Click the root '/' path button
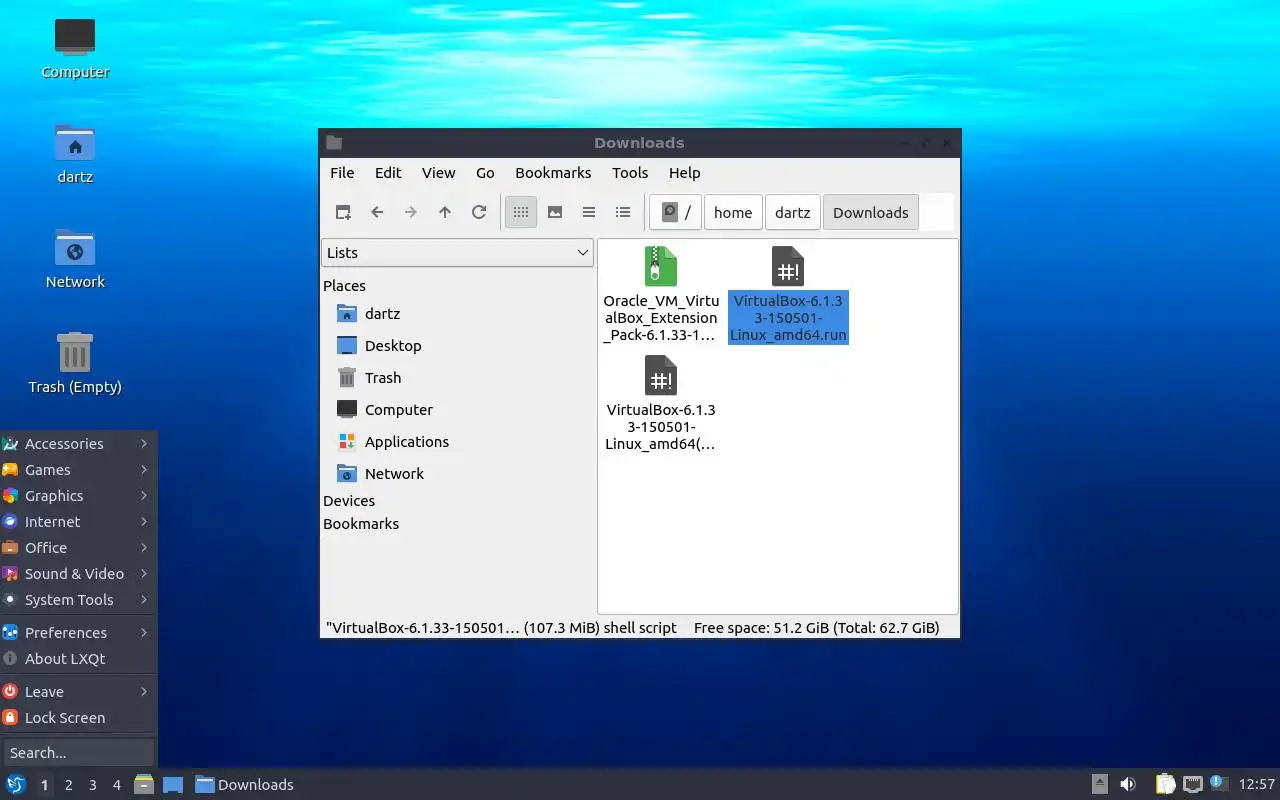 (x=676, y=212)
